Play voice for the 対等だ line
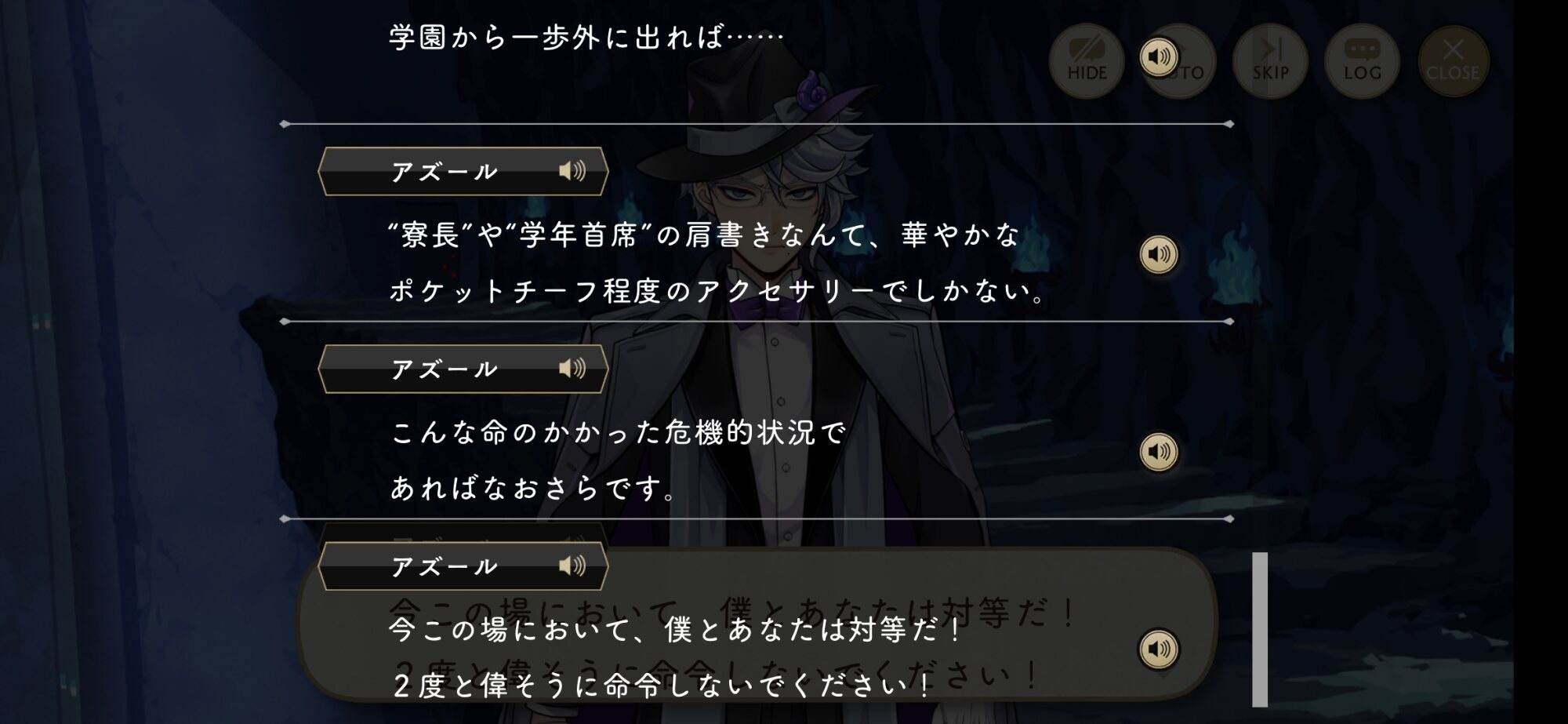 click(x=1159, y=649)
